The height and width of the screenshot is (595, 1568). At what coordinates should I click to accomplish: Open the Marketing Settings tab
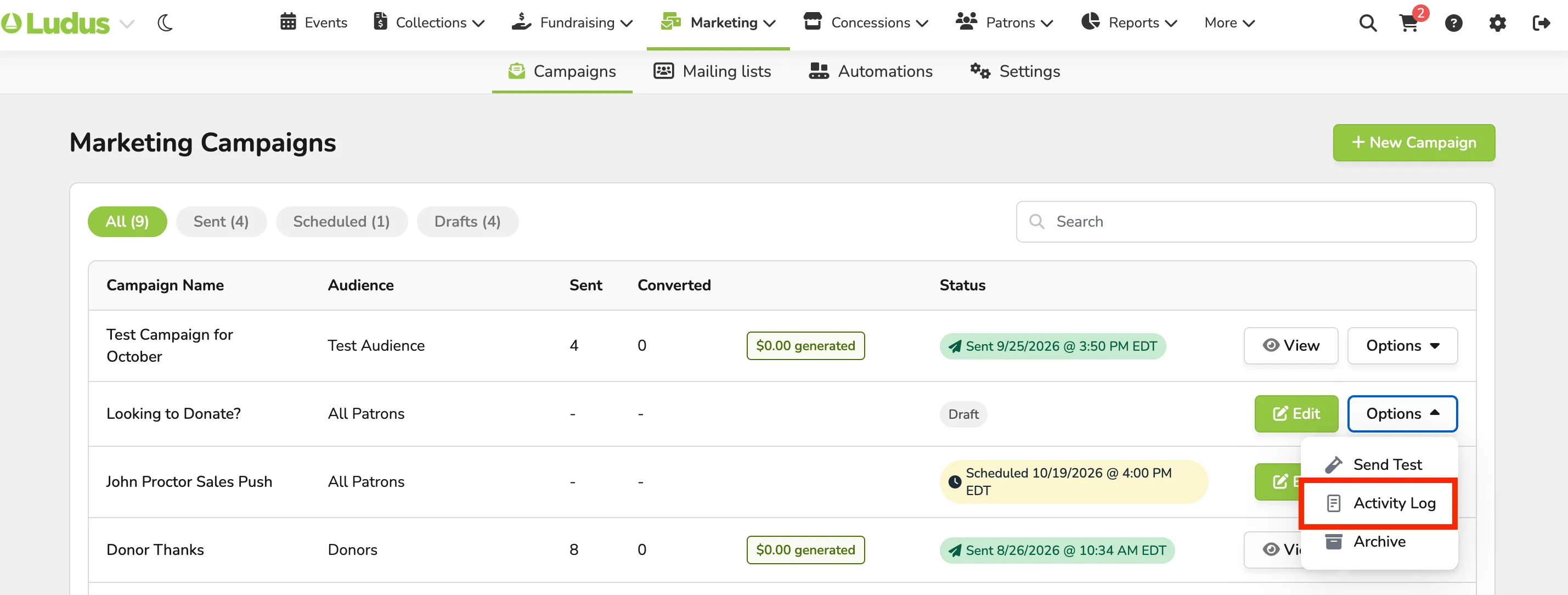(1014, 71)
